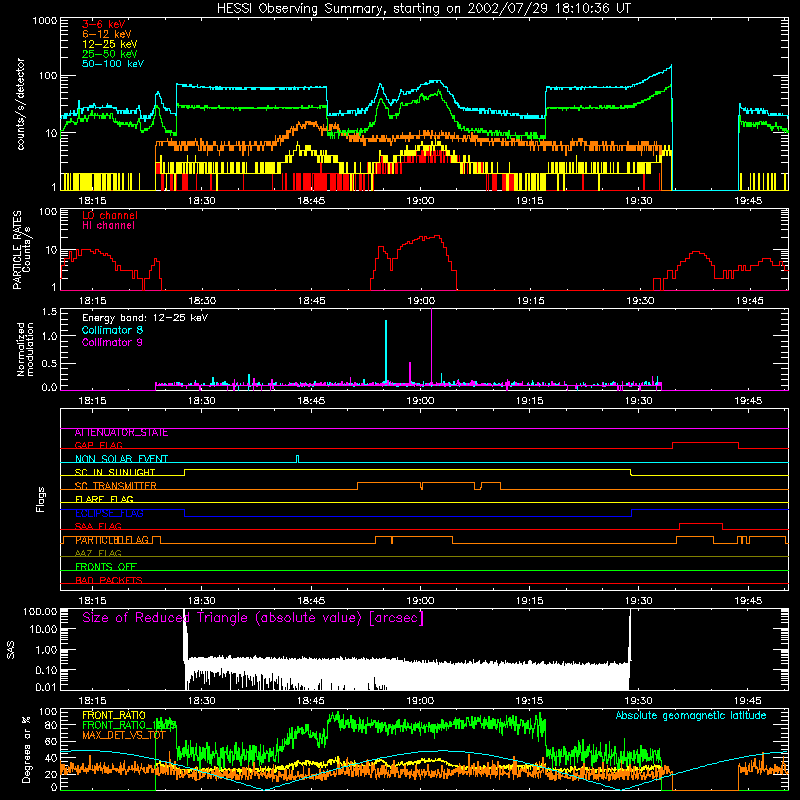Click 18:15 under the count-rate panel
The height and width of the screenshot is (800, 800).
92,201
